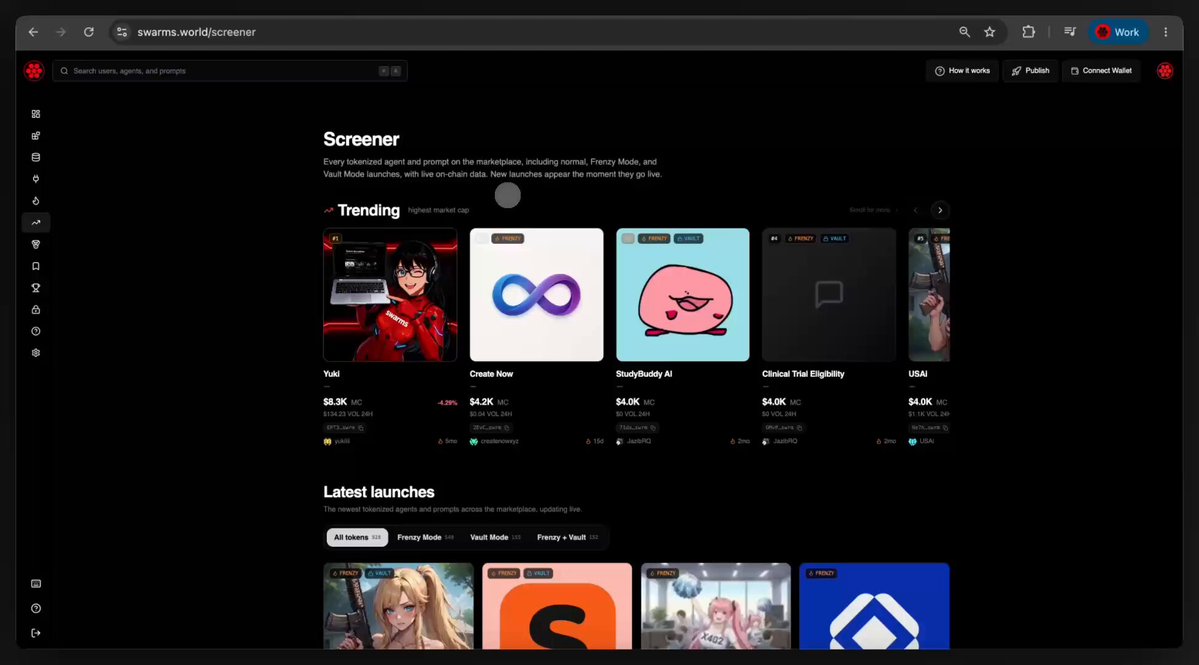The image size is (1199, 665).
Task: Open the Clinical Trial Eligibility card image
Action: click(x=829, y=295)
